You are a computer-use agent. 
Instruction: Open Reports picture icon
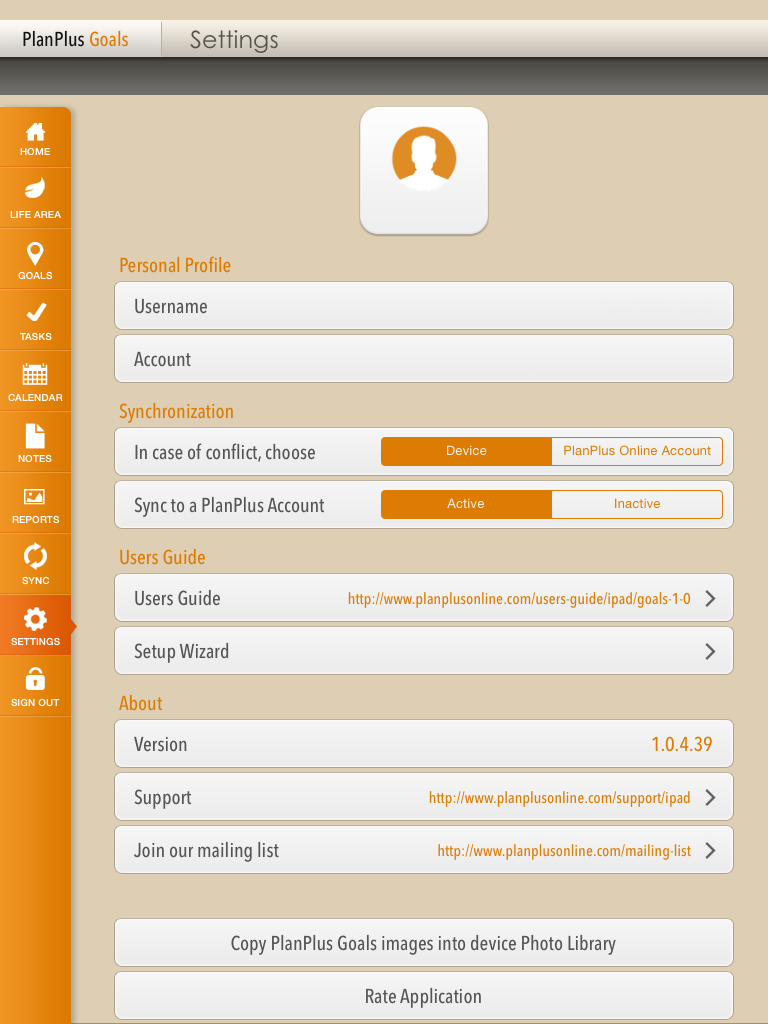tap(35, 497)
